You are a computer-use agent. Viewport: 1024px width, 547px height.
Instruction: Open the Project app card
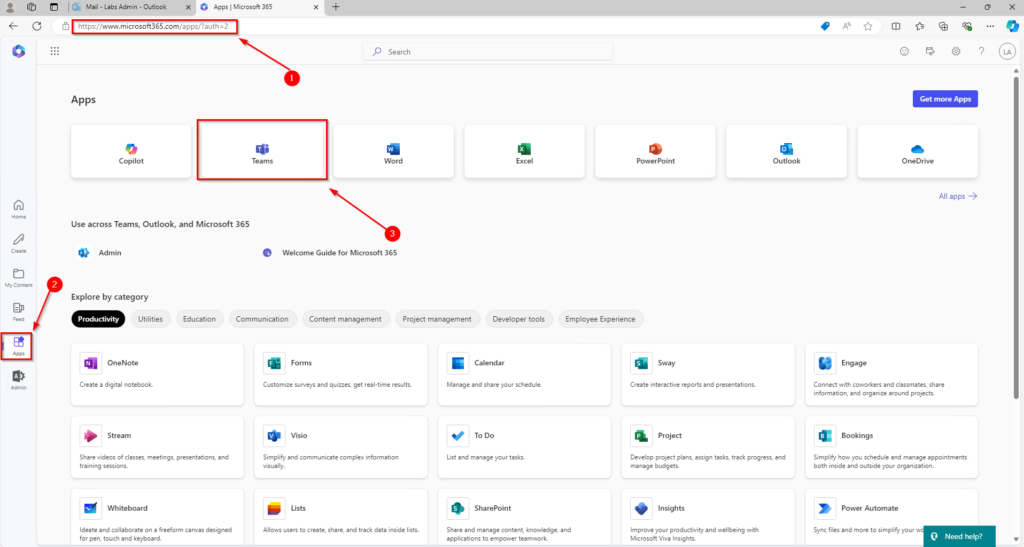708,447
